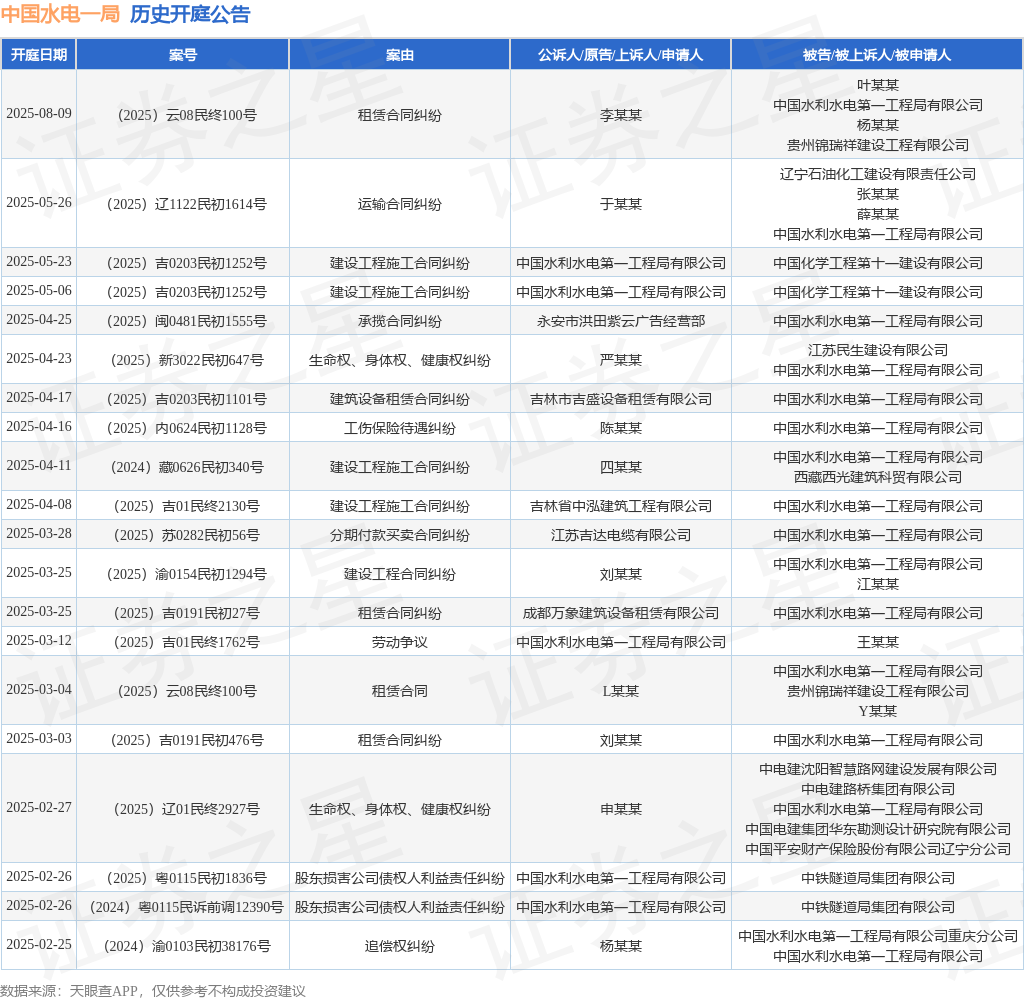Click the 追偿权纠纷 cause cell
Screen dimensions: 1024x1000
pos(400,947)
